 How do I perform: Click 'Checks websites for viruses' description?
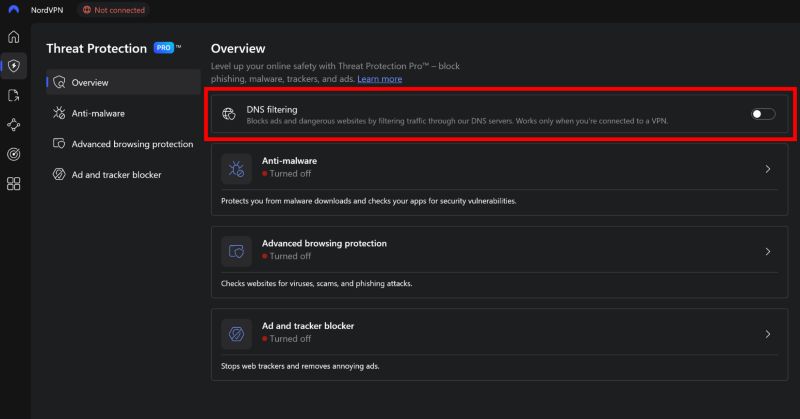(x=317, y=284)
